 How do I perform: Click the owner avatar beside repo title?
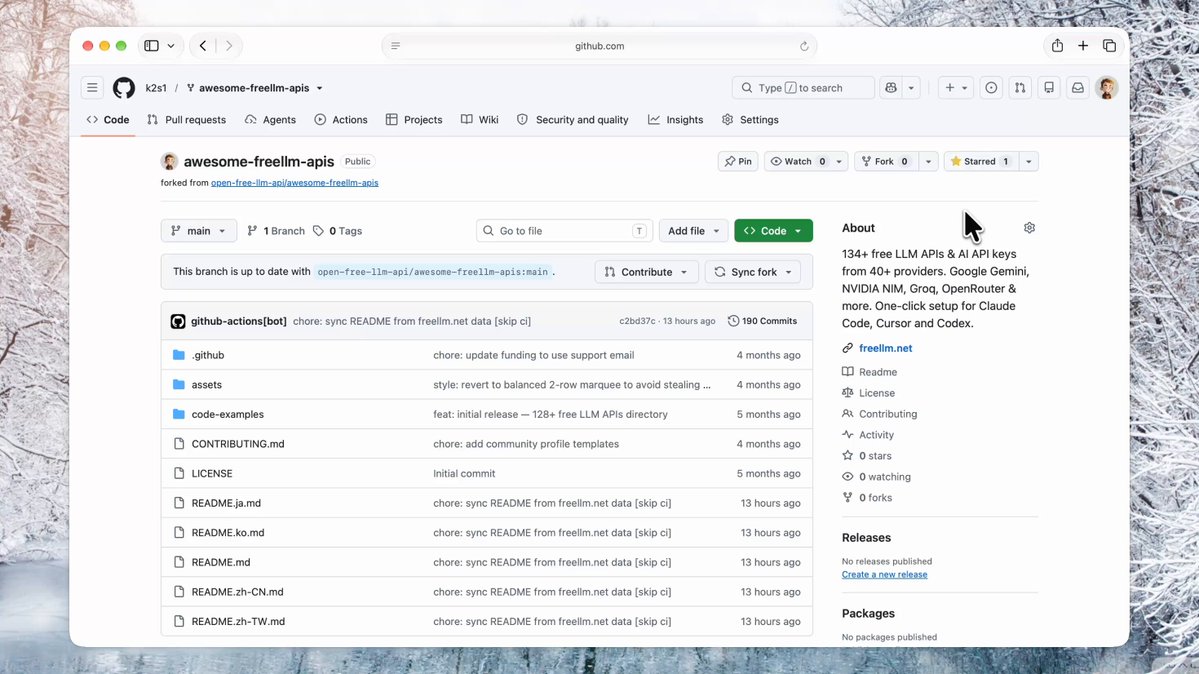169,161
